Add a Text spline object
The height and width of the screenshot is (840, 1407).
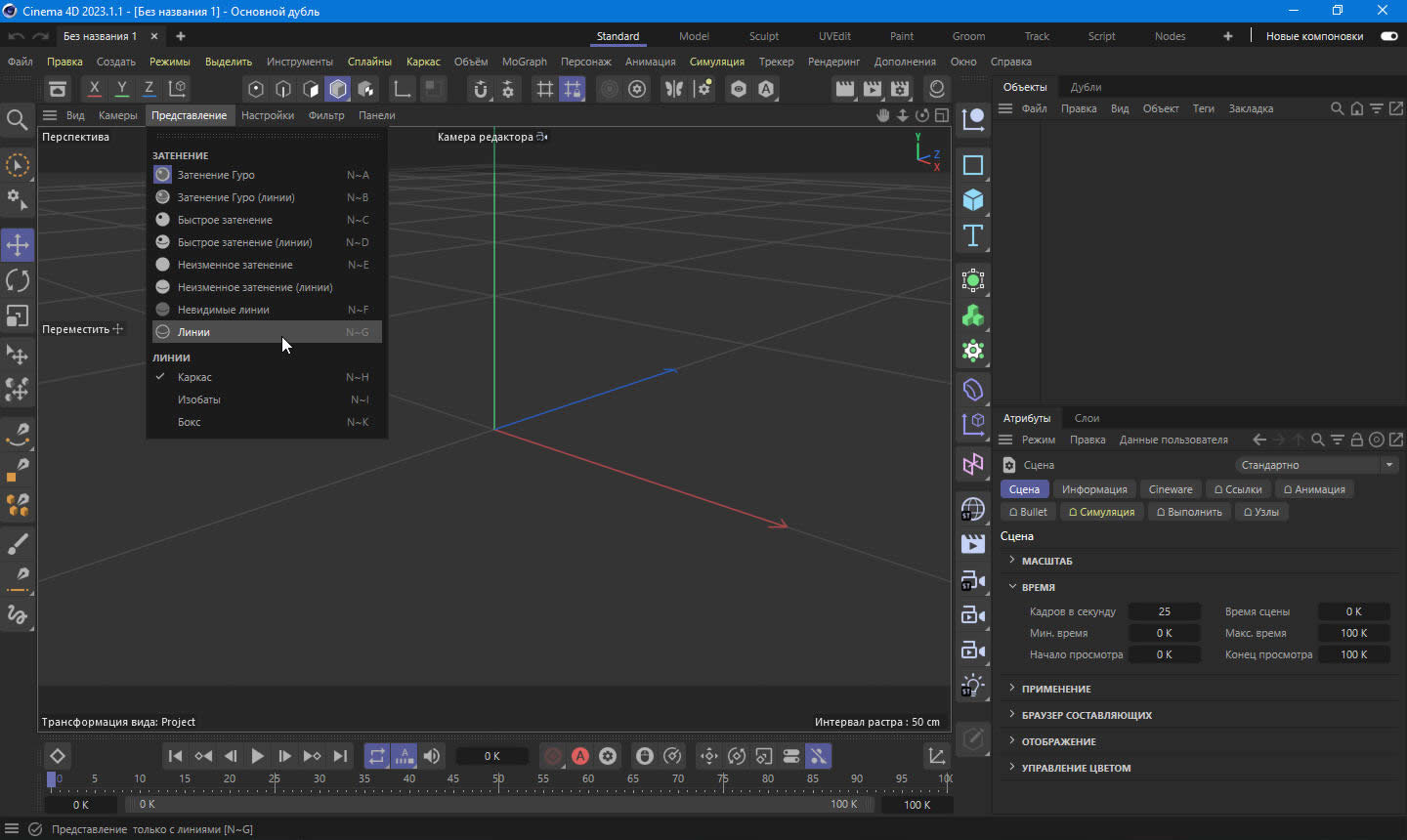coord(973,235)
